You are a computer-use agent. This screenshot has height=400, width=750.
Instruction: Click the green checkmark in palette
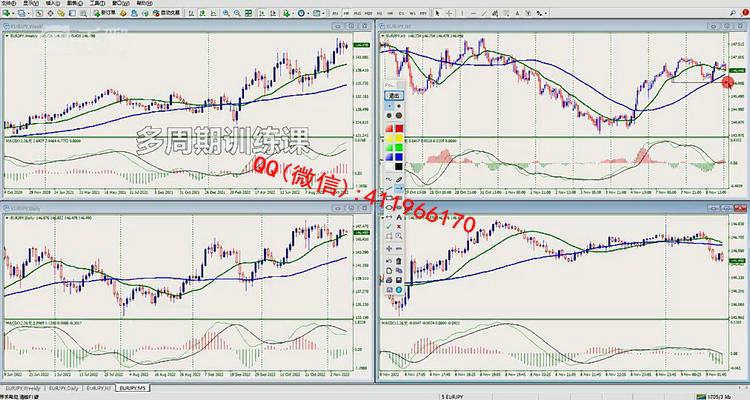[x=389, y=226]
